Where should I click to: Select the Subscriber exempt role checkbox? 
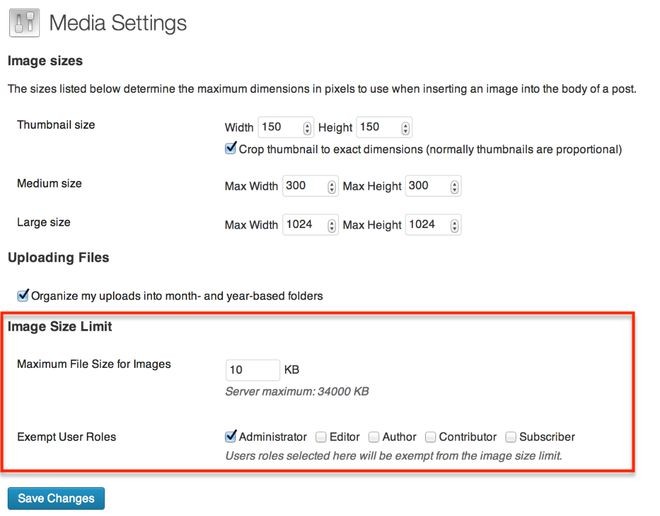click(511, 437)
